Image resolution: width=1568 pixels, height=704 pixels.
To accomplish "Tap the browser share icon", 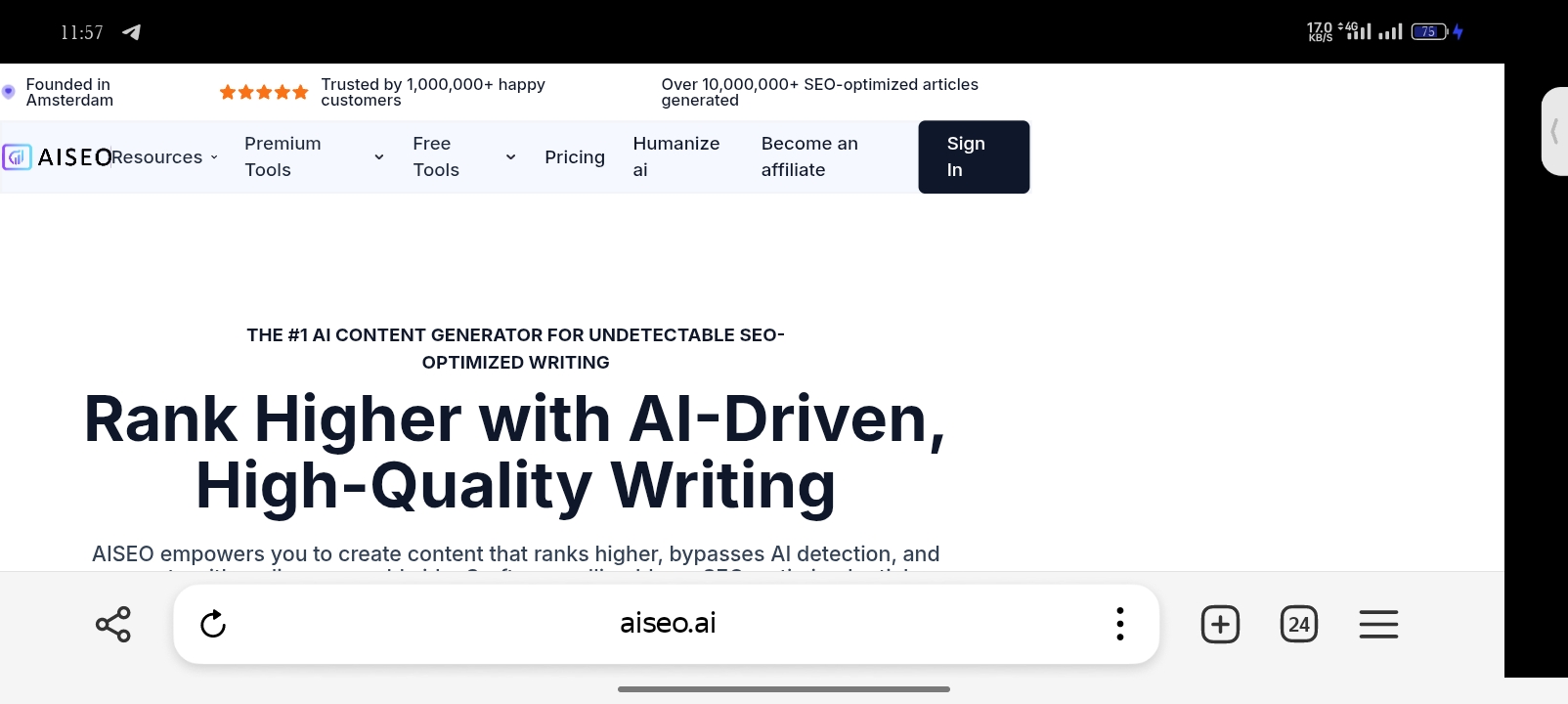I will tap(113, 624).
